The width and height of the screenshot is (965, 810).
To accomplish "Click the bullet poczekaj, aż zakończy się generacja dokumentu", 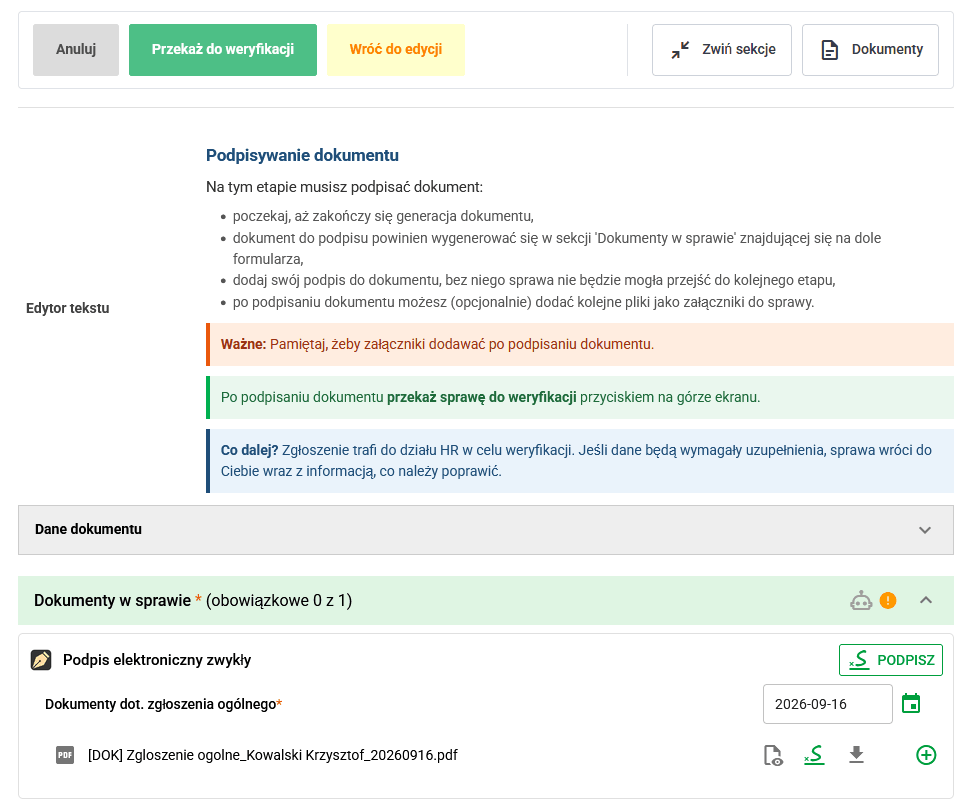I will 383,216.
